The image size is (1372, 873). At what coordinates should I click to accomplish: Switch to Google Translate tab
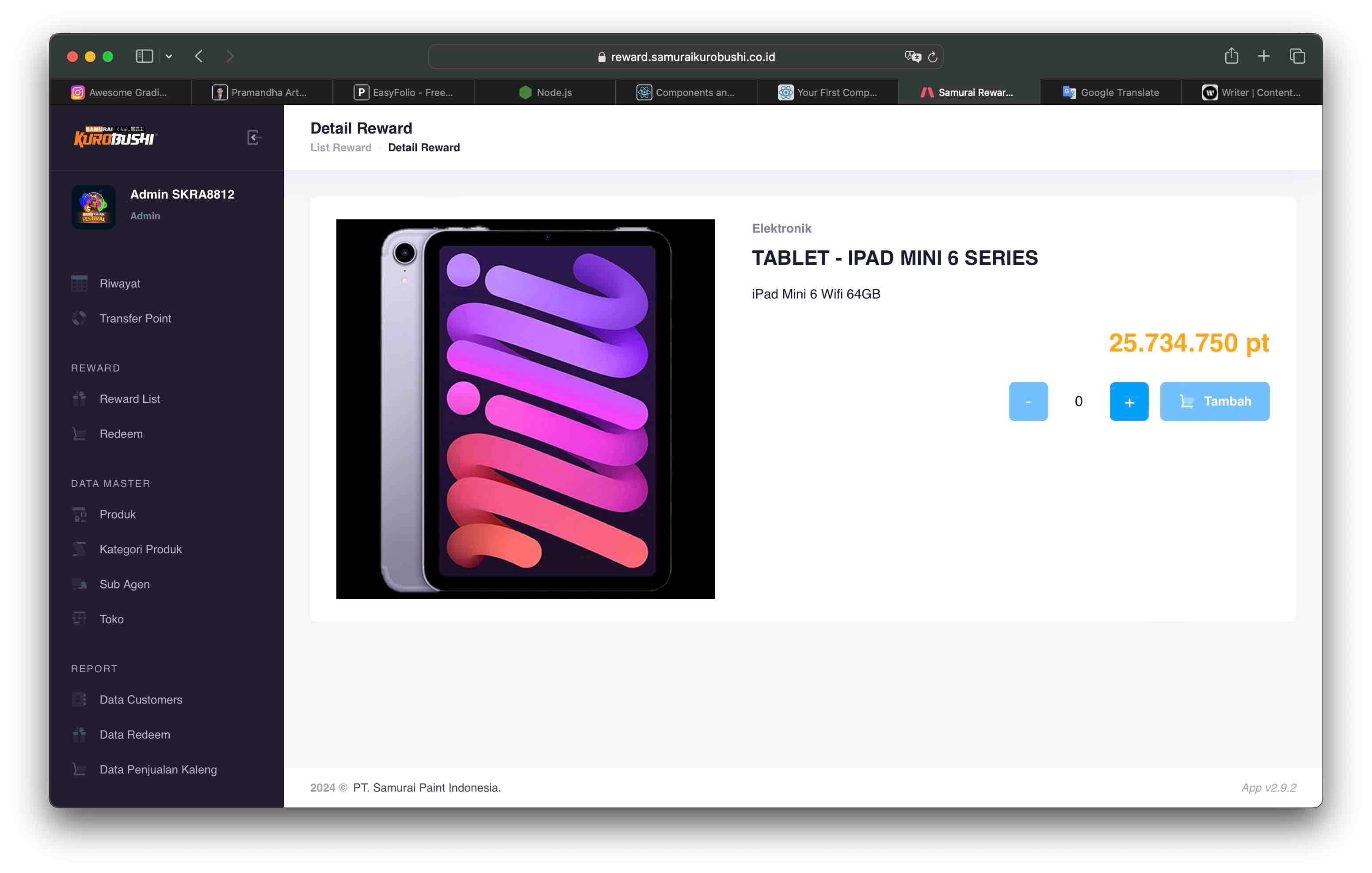[x=1110, y=92]
